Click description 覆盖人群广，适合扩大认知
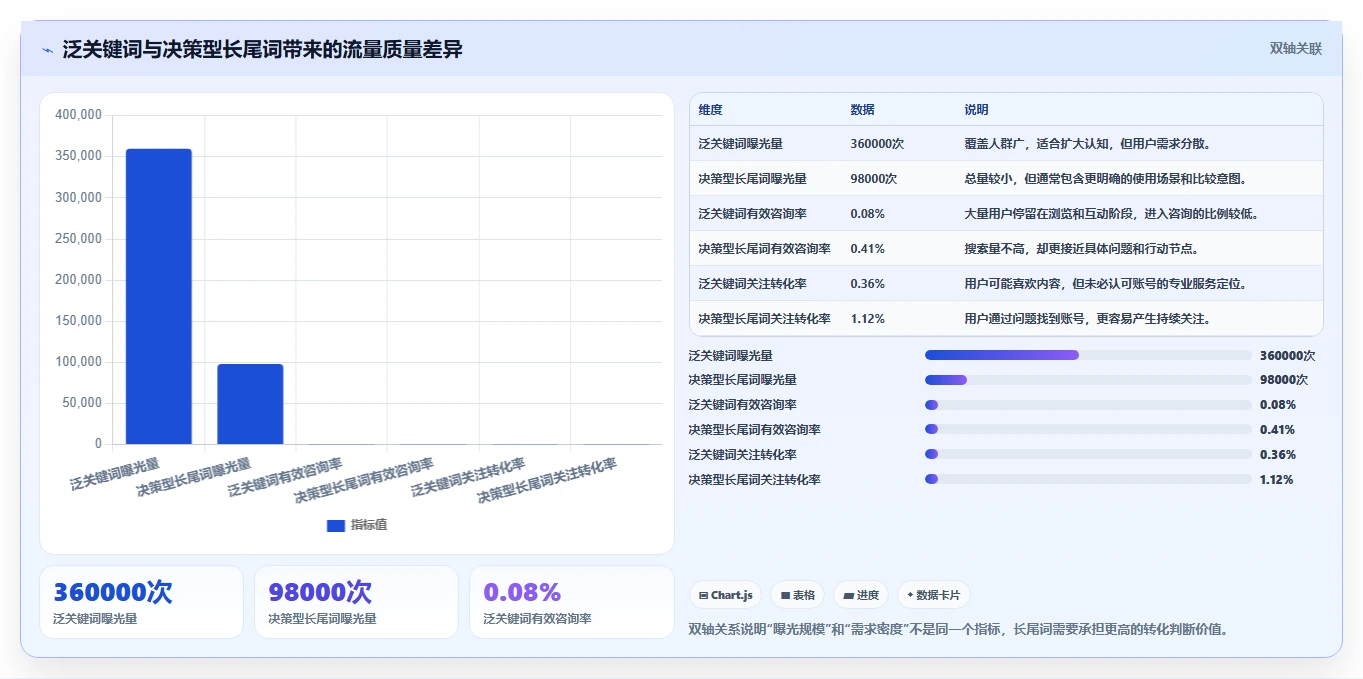This screenshot has width=1363, height=679. coord(1088,144)
